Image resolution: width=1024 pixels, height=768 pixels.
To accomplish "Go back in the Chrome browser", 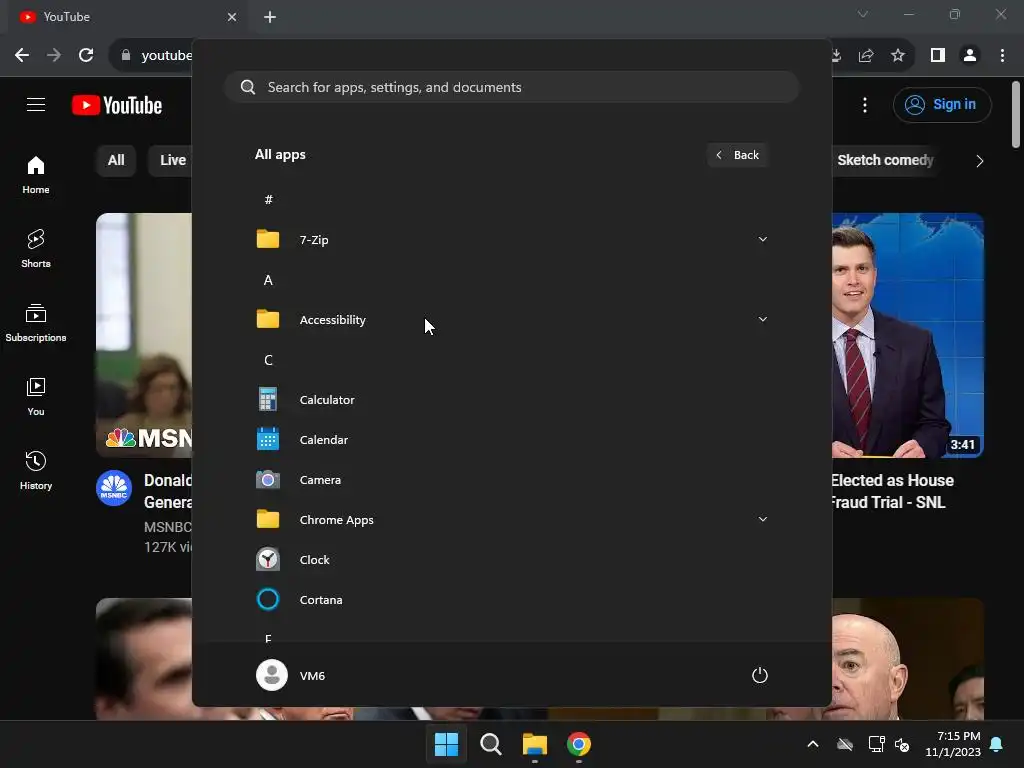I will pyautogui.click(x=22, y=56).
